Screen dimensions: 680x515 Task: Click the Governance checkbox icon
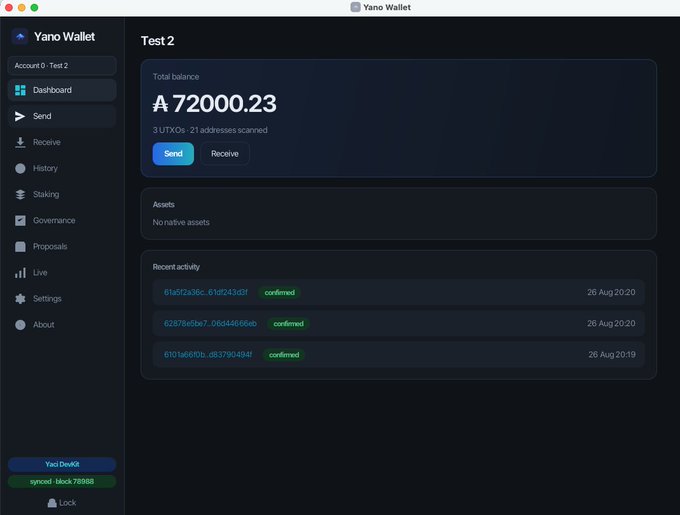coord(20,220)
